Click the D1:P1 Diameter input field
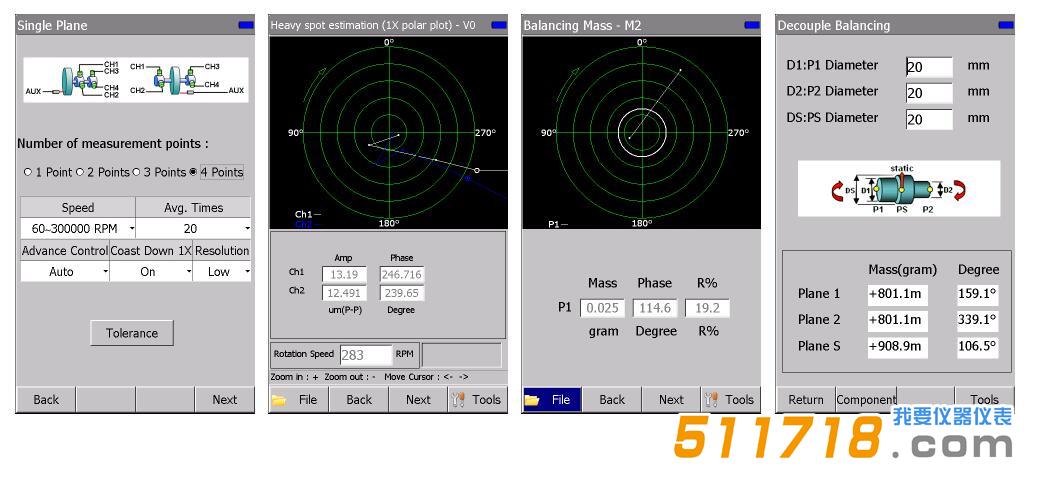 [x=929, y=67]
